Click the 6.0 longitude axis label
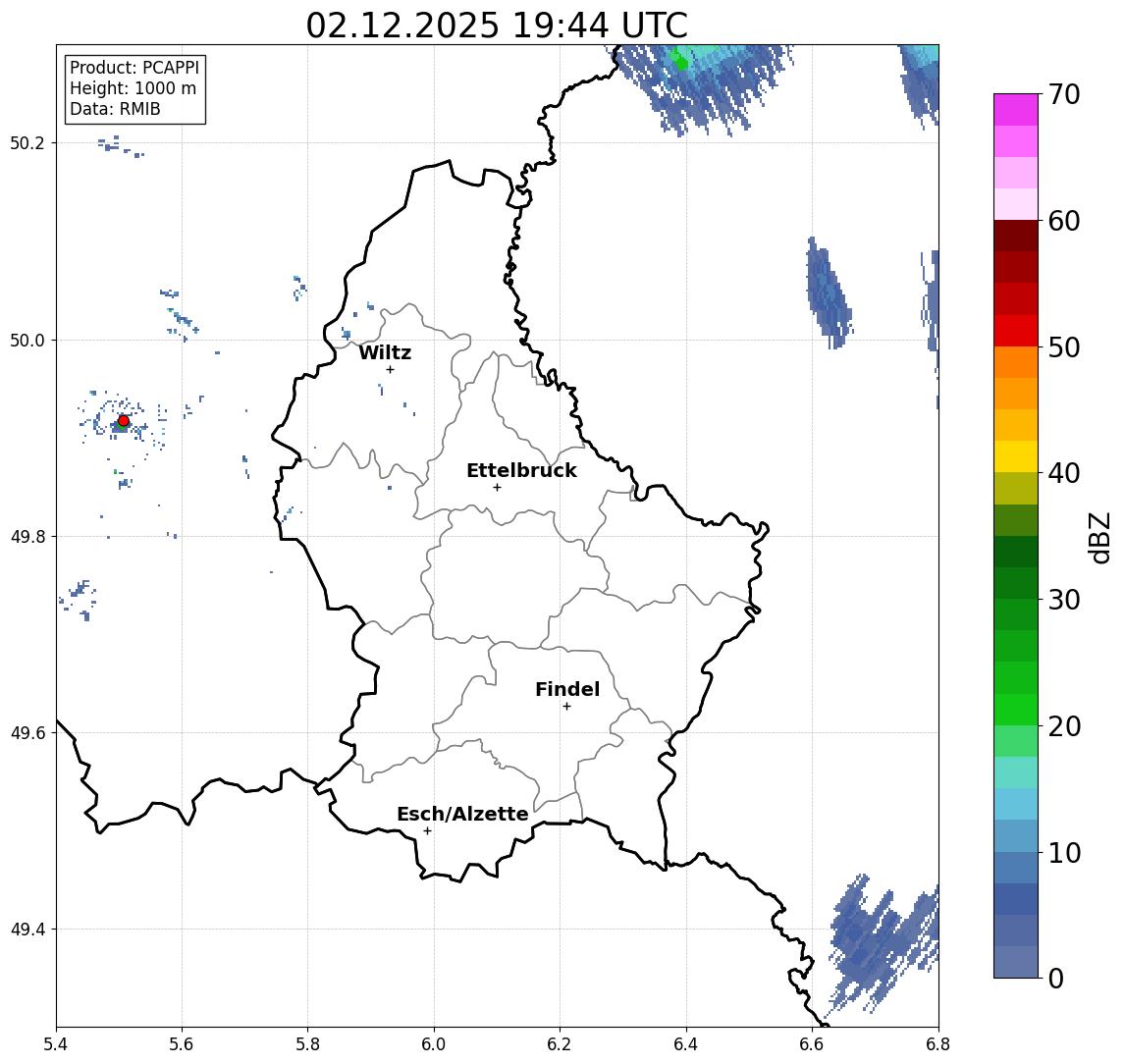Screen dimensions: 1124x1064 click(x=434, y=1044)
